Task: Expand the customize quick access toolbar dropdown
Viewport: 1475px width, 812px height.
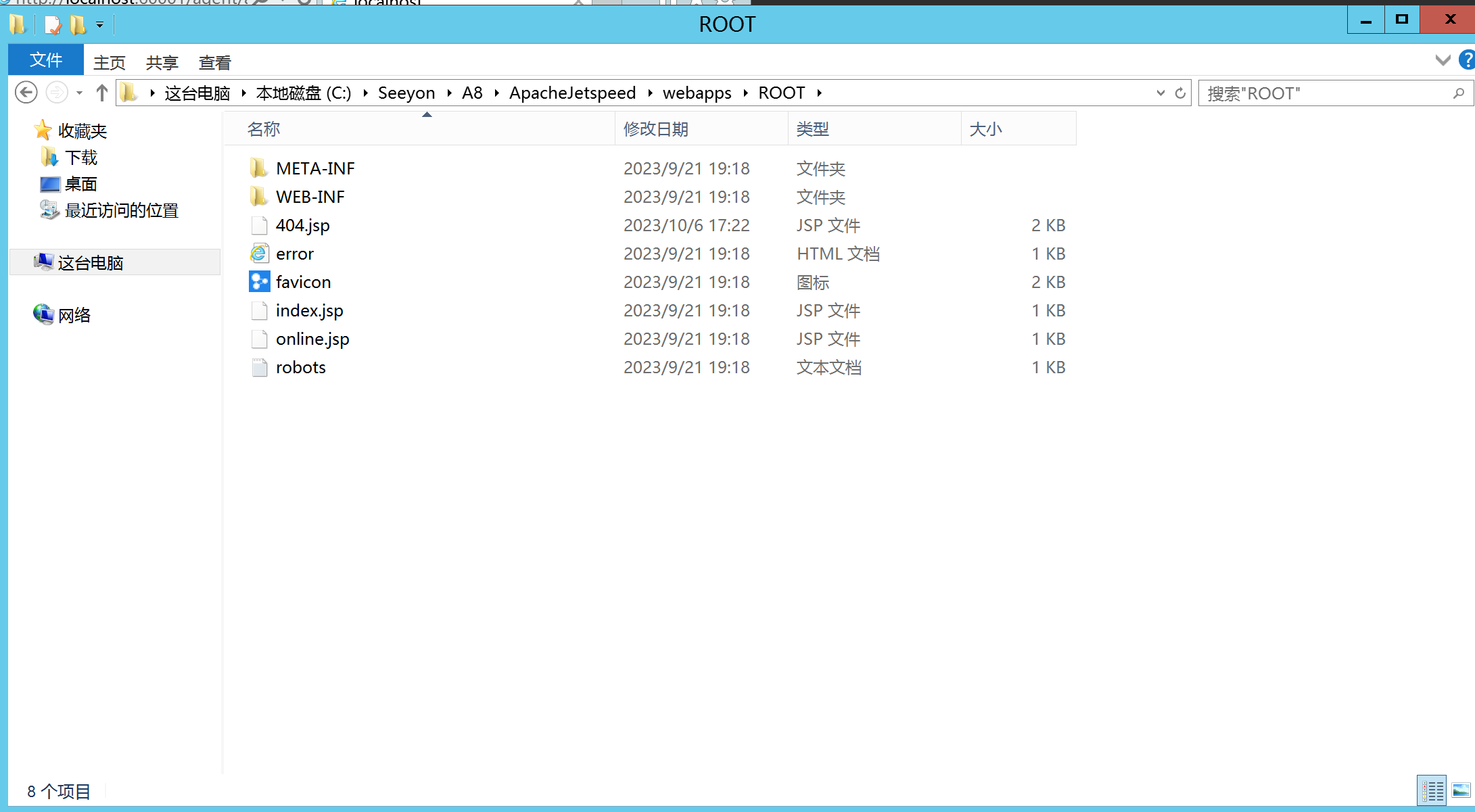Action: pos(99,25)
